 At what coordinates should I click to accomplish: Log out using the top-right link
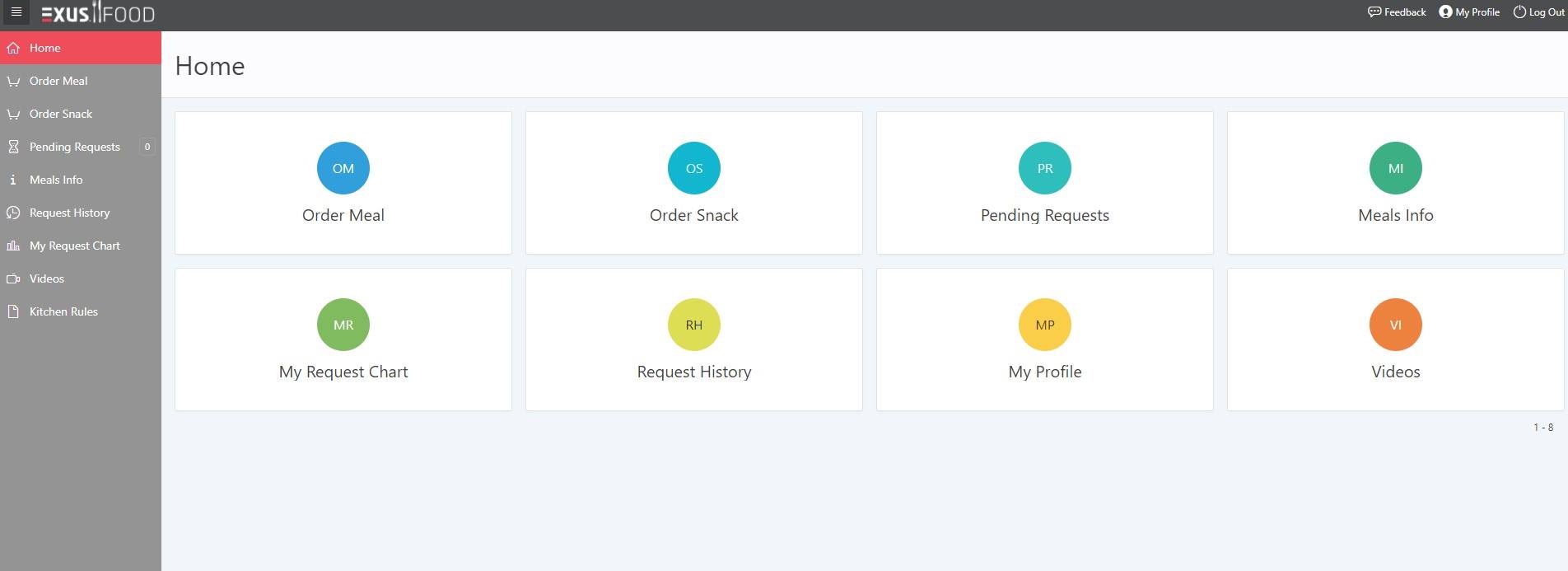tap(1539, 12)
